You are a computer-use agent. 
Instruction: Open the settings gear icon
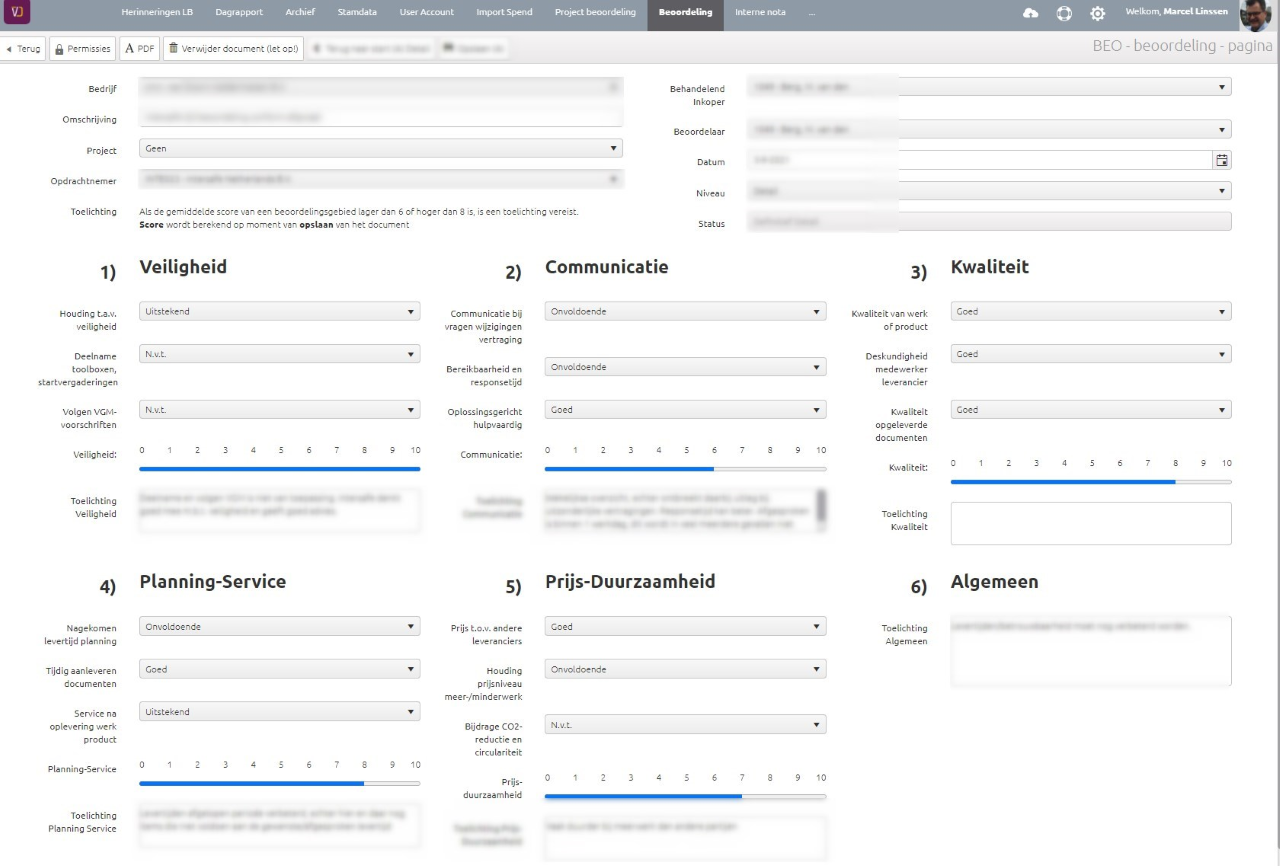coord(1097,13)
